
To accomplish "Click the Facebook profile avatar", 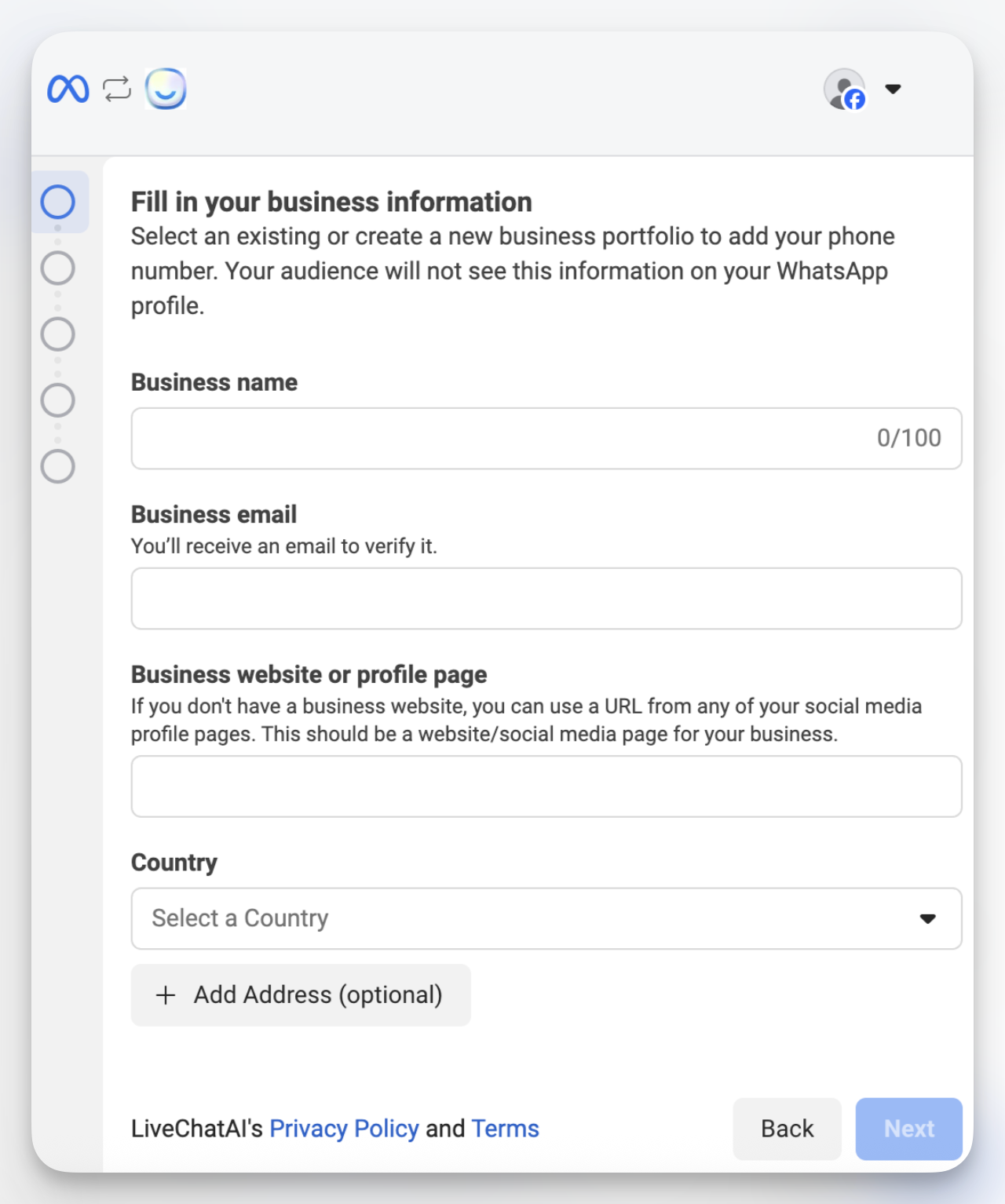I will click(x=844, y=89).
